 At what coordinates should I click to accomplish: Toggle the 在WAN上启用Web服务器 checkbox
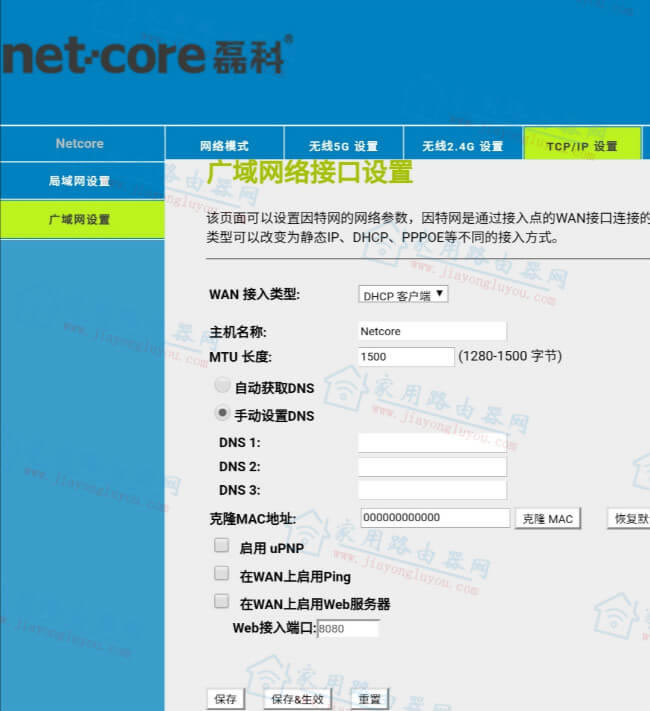[221, 601]
